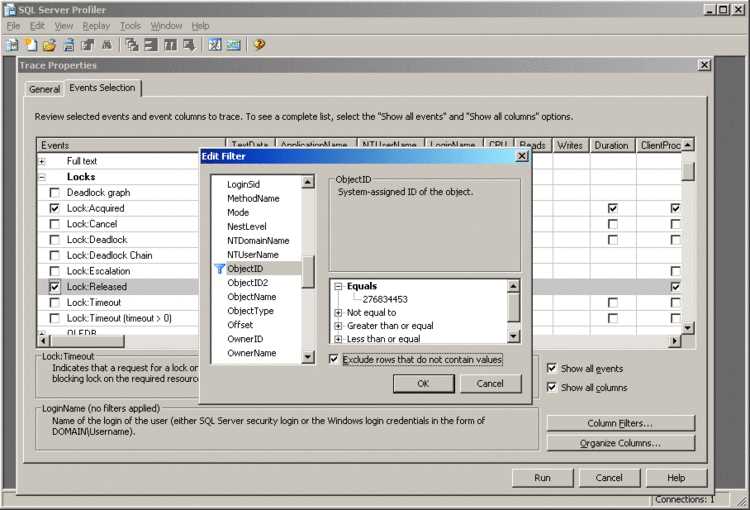Check the Deadlock graph event checkbox
This screenshot has height=510, width=750.
pos(55,193)
